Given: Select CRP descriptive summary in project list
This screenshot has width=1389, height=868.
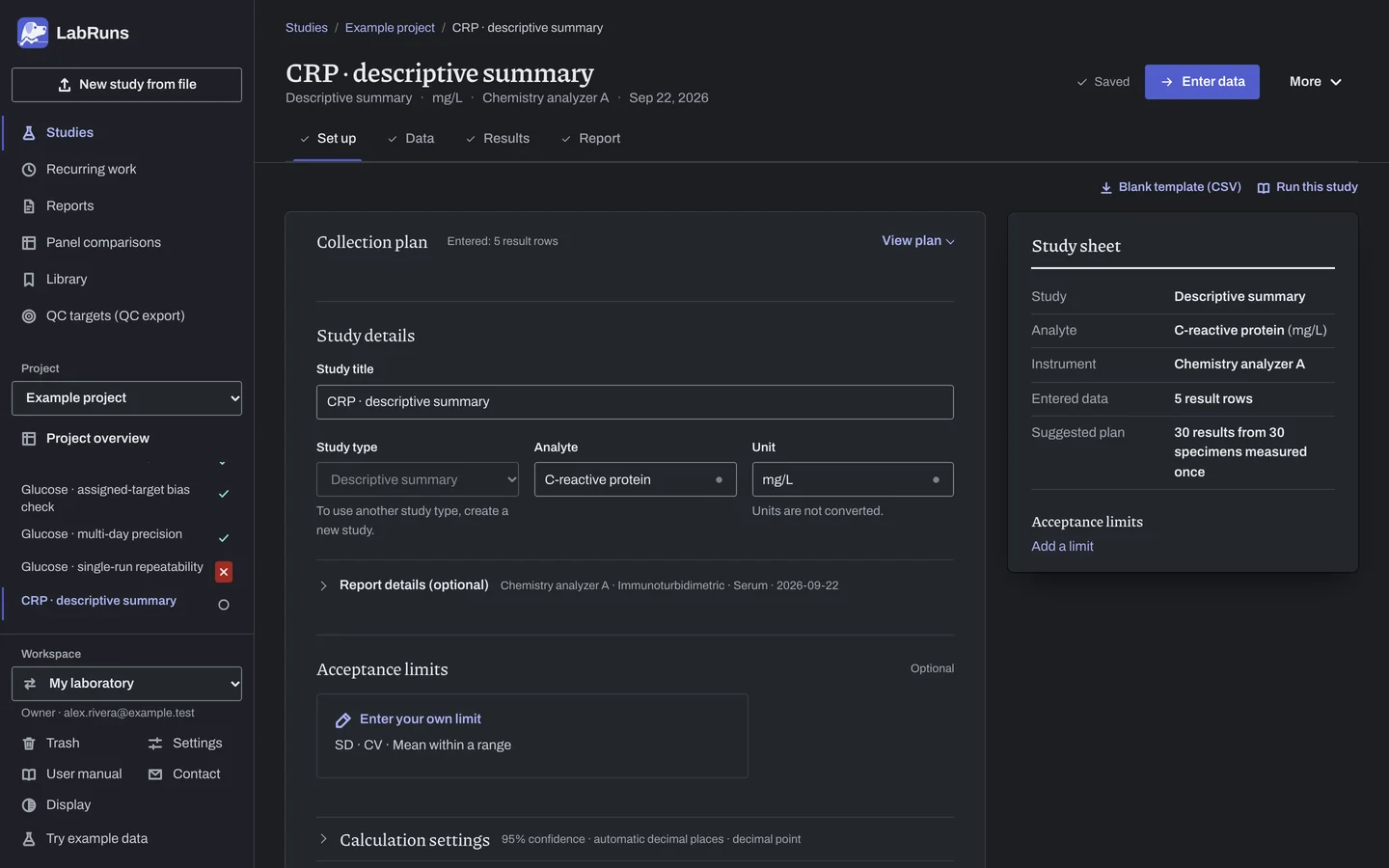Looking at the screenshot, I should (98, 601).
